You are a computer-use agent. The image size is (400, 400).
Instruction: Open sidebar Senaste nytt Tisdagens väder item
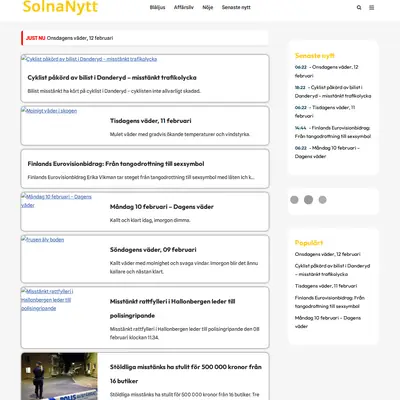point(325,112)
